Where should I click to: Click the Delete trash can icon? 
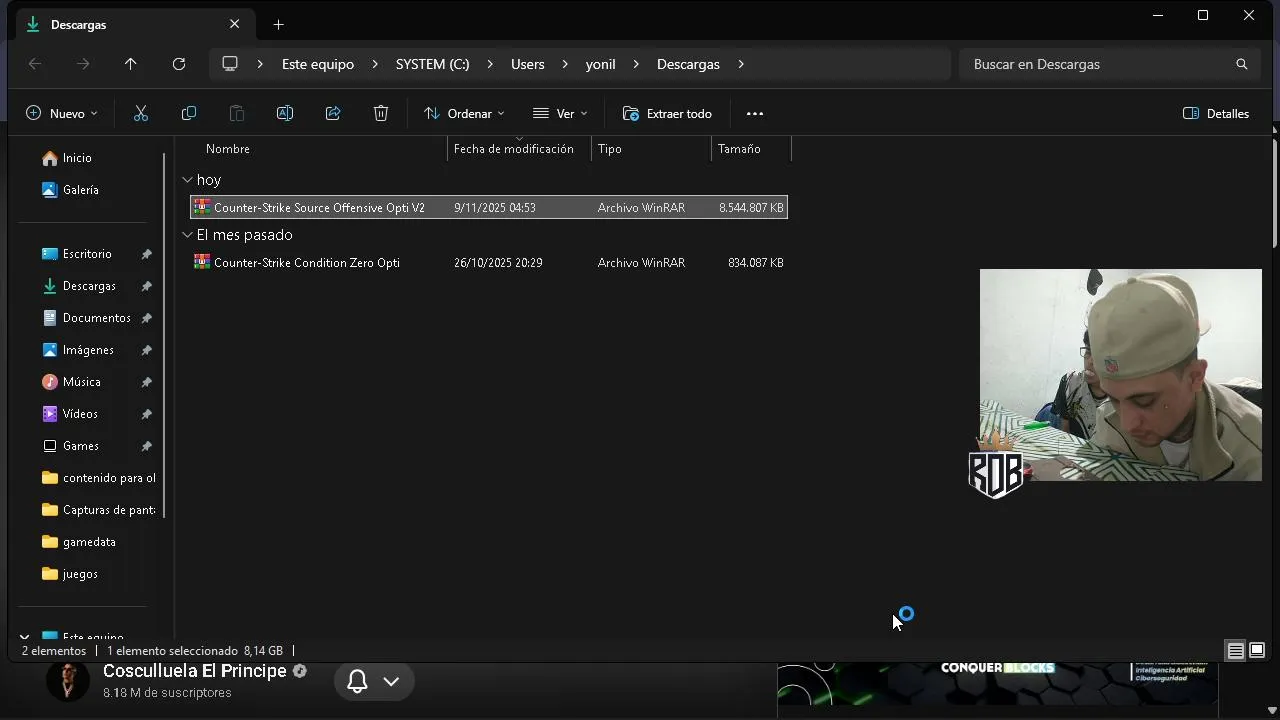(x=381, y=114)
